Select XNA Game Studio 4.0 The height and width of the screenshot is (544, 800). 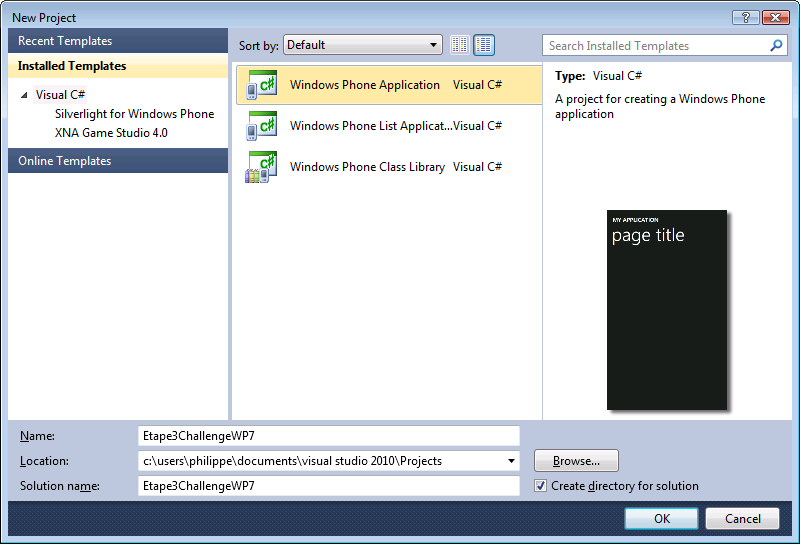pyautogui.click(x=111, y=133)
